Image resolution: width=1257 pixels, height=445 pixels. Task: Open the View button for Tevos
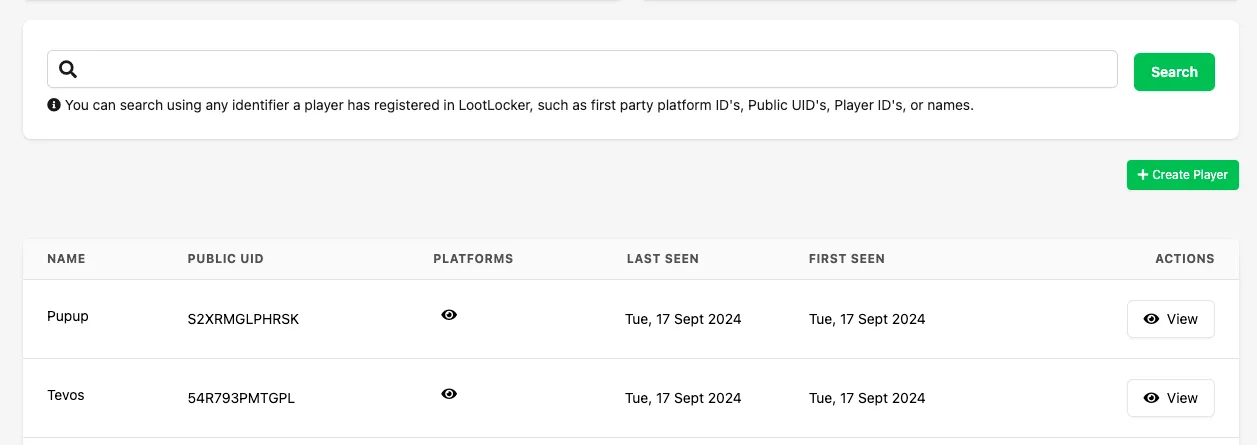(x=1170, y=398)
